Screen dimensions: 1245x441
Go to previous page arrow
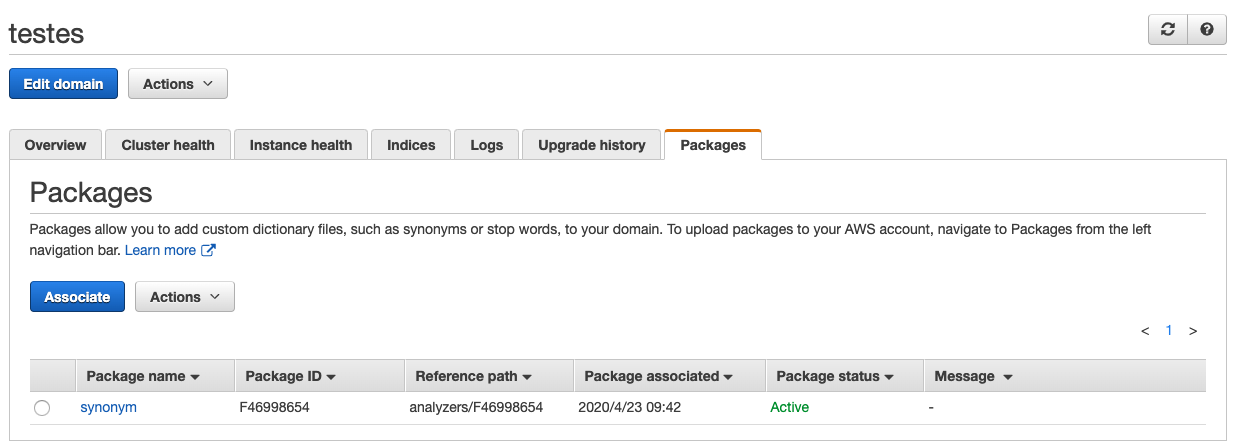pos(1145,331)
